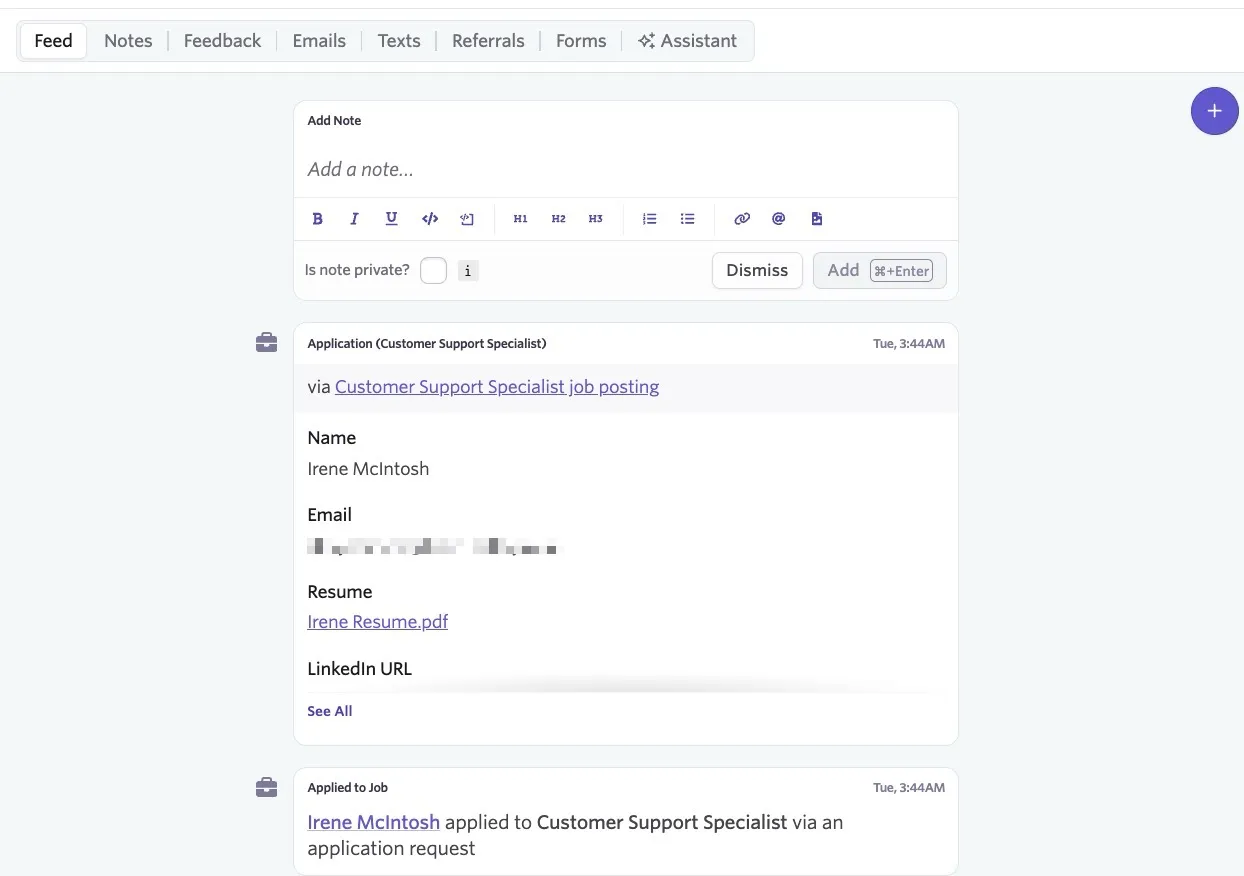The image size is (1244, 876).
Task: Apply H3 heading style
Action: click(596, 219)
